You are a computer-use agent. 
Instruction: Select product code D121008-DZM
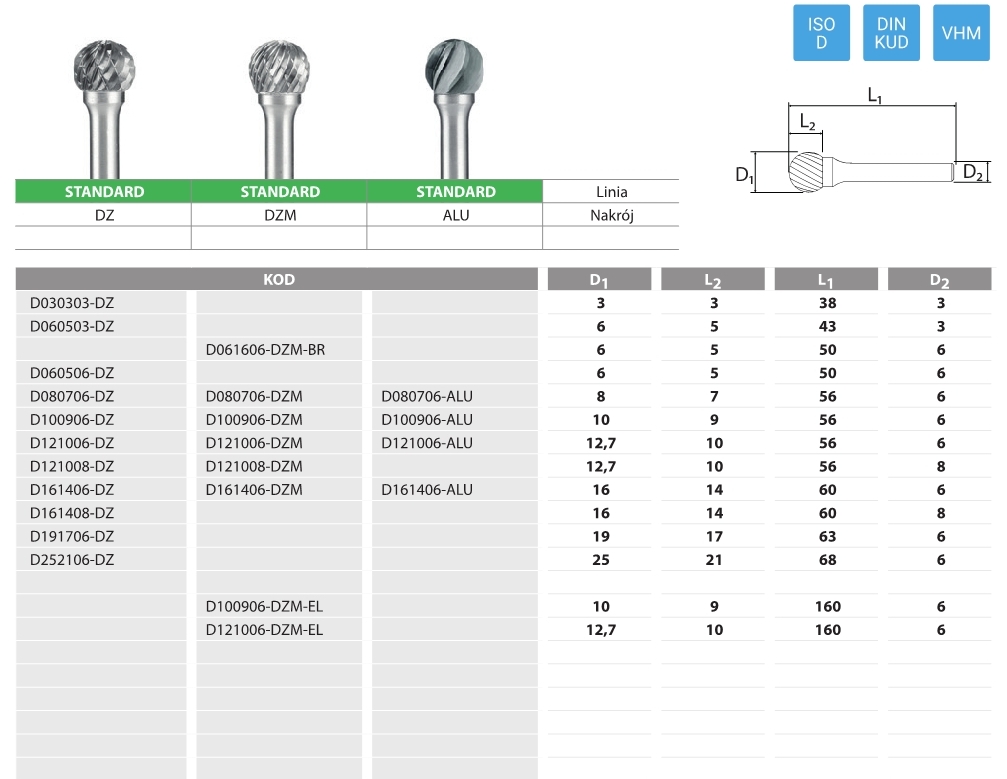(254, 466)
